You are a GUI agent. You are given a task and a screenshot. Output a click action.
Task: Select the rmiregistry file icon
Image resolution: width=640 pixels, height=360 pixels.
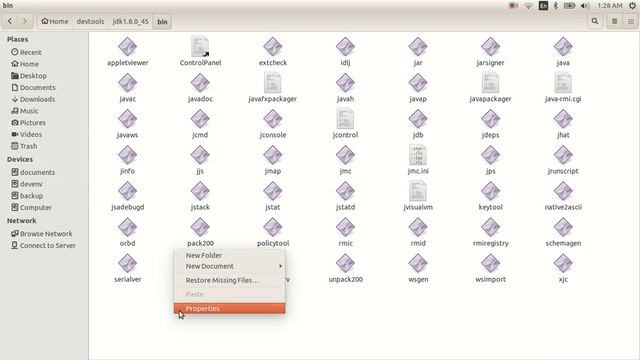point(490,227)
